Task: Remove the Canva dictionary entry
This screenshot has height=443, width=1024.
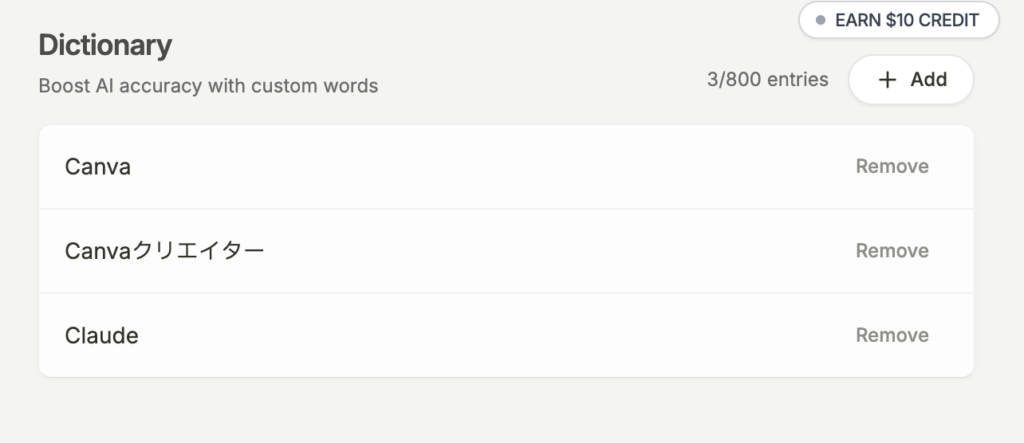Action: tap(892, 166)
